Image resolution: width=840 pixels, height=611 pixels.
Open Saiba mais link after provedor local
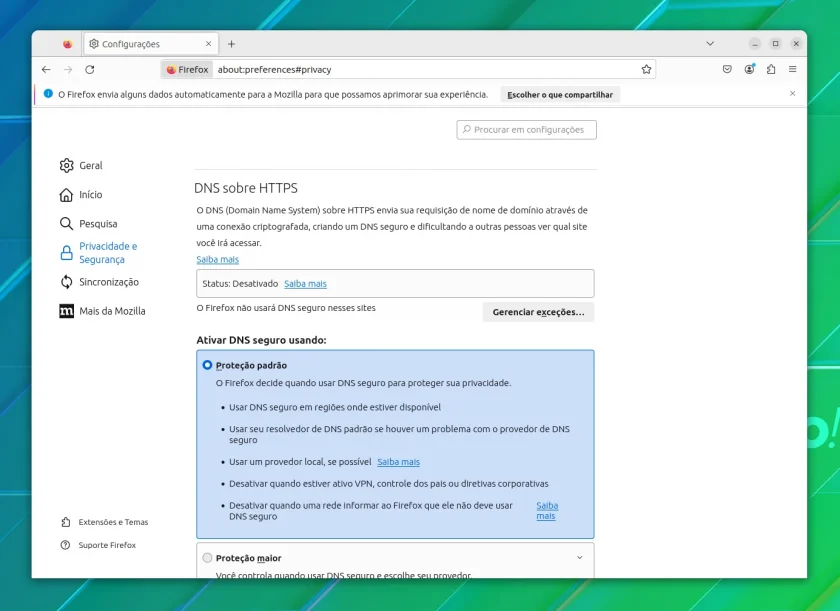399,462
